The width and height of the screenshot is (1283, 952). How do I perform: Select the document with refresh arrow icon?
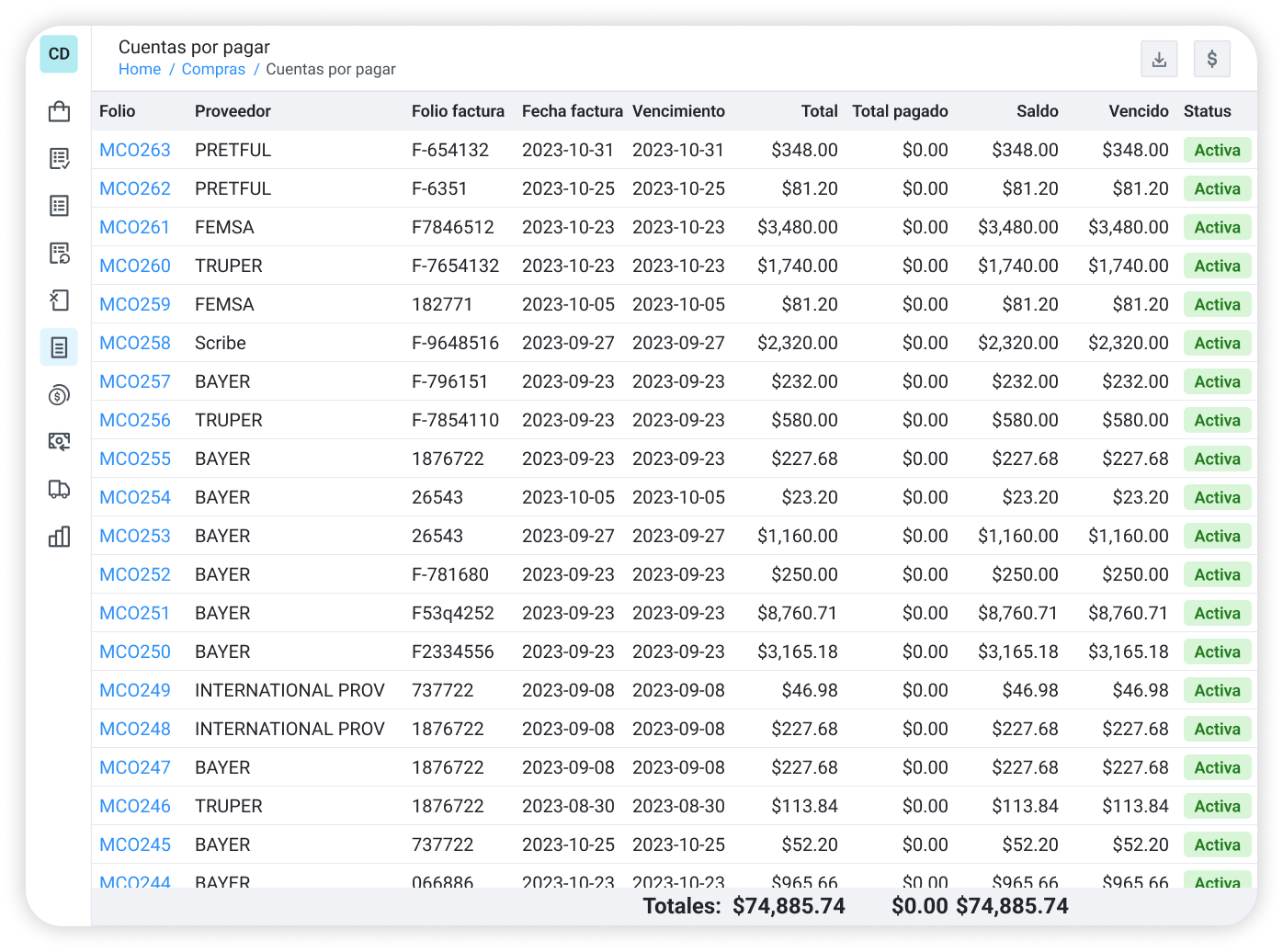click(x=59, y=254)
